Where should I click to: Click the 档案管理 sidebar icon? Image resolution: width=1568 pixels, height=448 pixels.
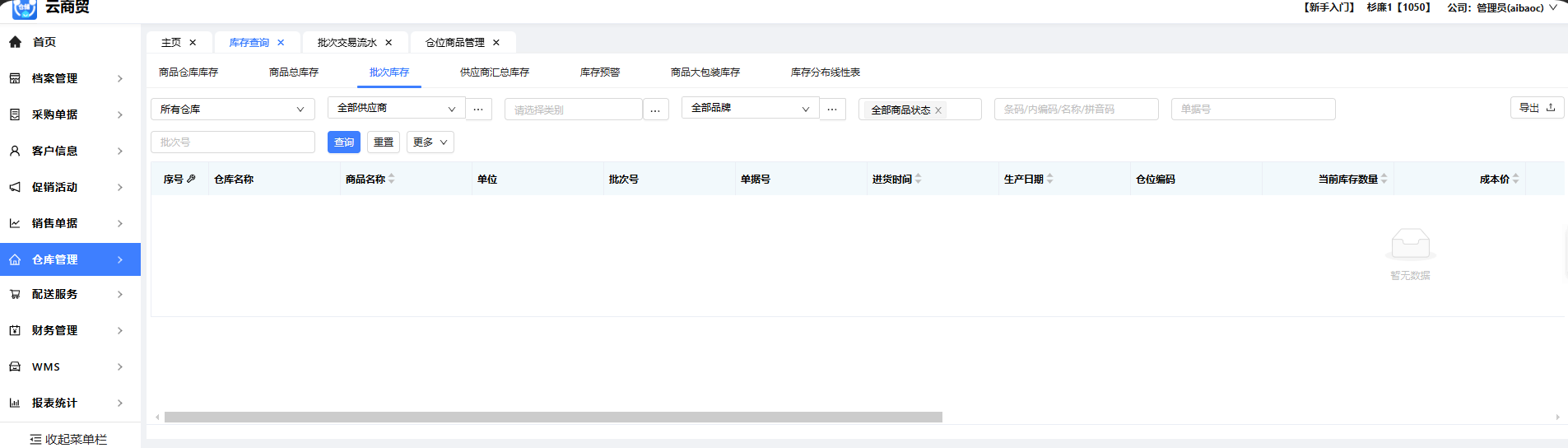point(15,78)
